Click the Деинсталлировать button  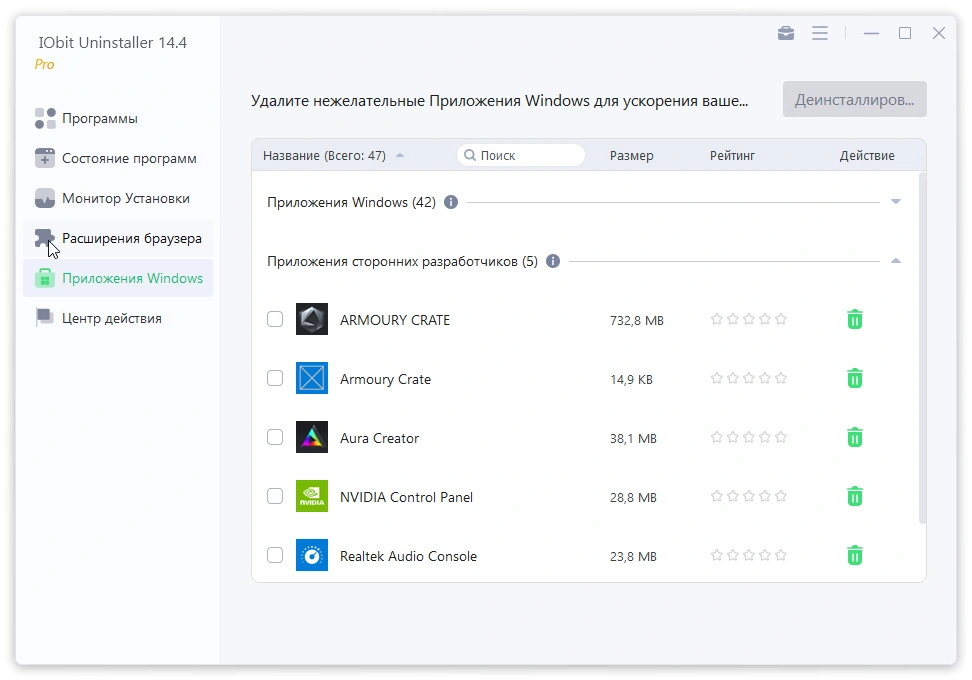[854, 99]
